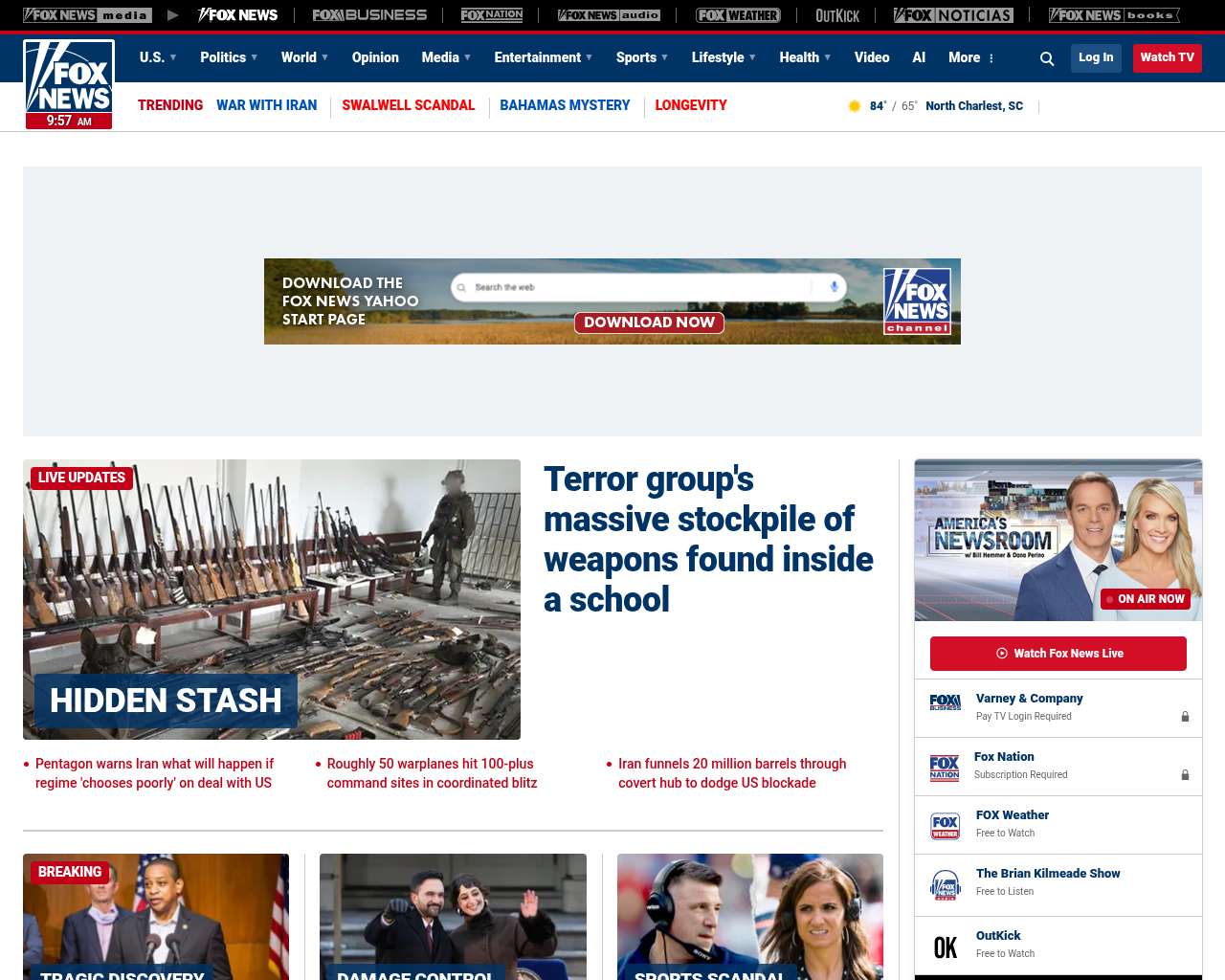Click the Fox News home logo
Viewport: 1225px width, 980px height.
click(69, 84)
